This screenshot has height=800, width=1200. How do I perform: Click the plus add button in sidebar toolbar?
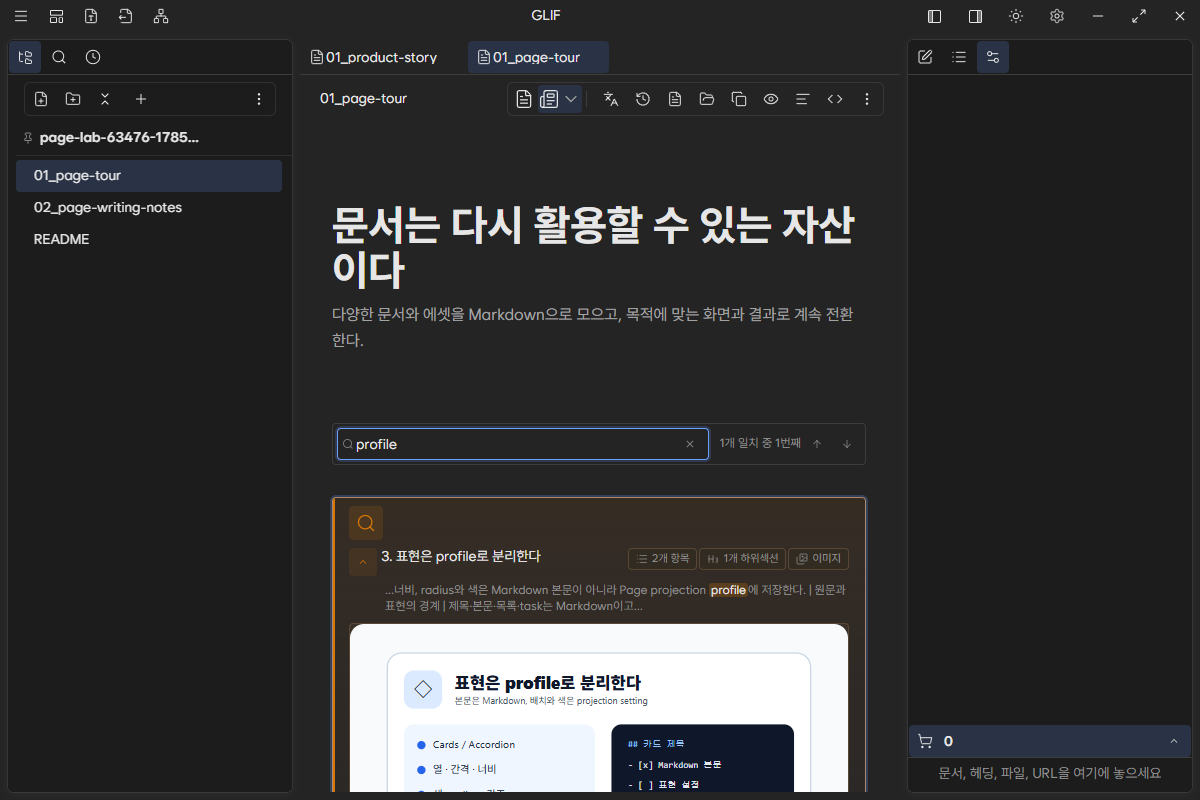141,99
